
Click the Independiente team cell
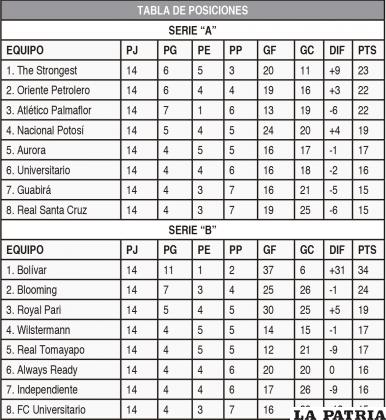click(61, 390)
